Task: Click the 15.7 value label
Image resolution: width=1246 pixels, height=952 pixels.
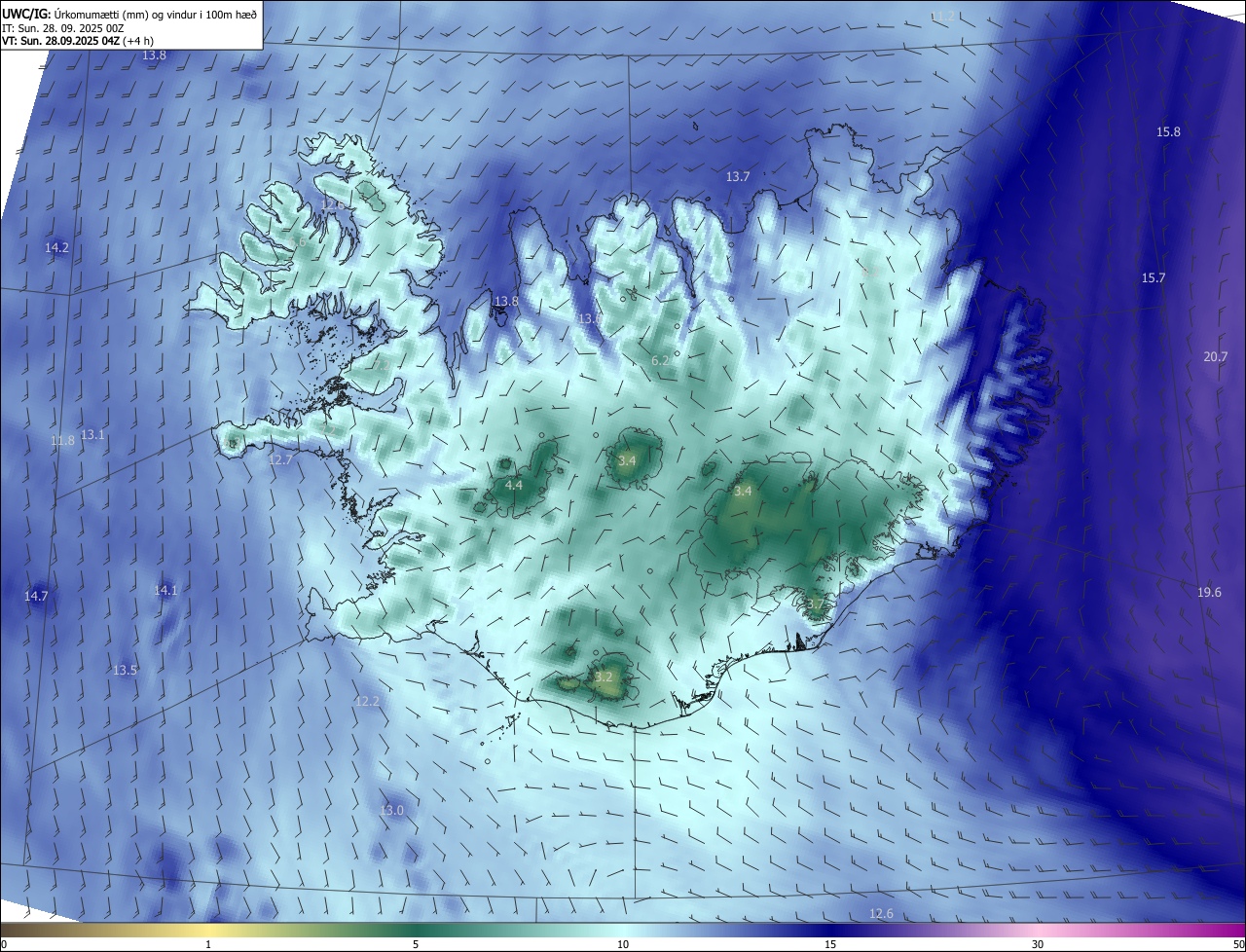Action: 1154,278
